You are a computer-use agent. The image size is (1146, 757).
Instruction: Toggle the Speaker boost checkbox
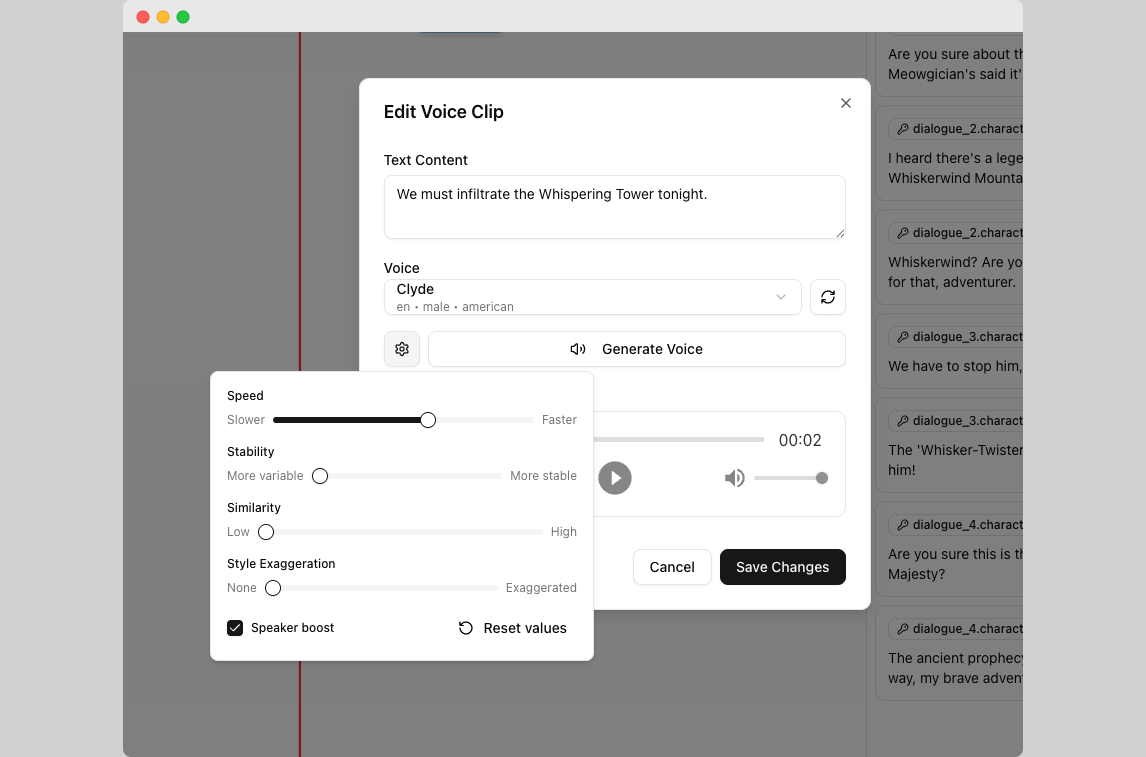tap(235, 628)
